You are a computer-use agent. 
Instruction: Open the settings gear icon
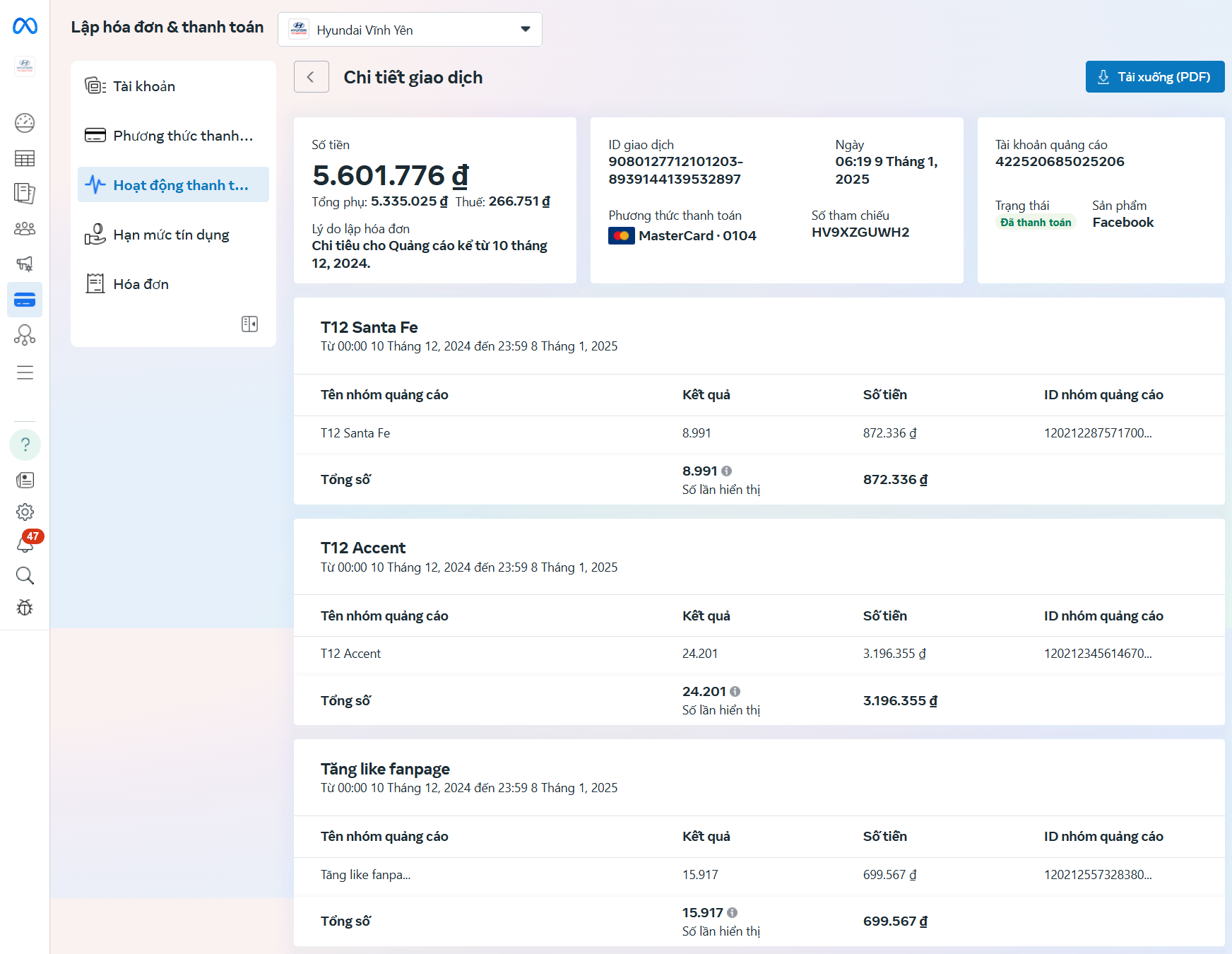[x=25, y=512]
